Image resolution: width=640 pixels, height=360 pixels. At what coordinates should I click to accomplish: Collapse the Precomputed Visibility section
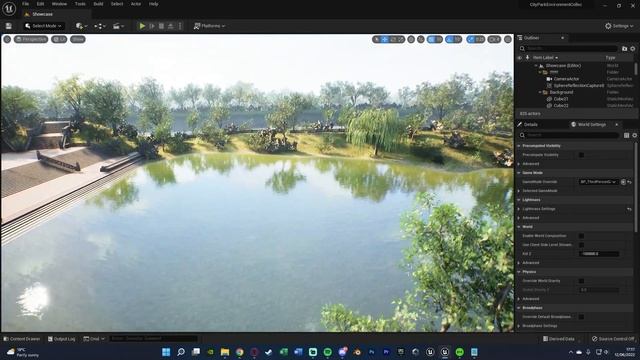coord(519,146)
